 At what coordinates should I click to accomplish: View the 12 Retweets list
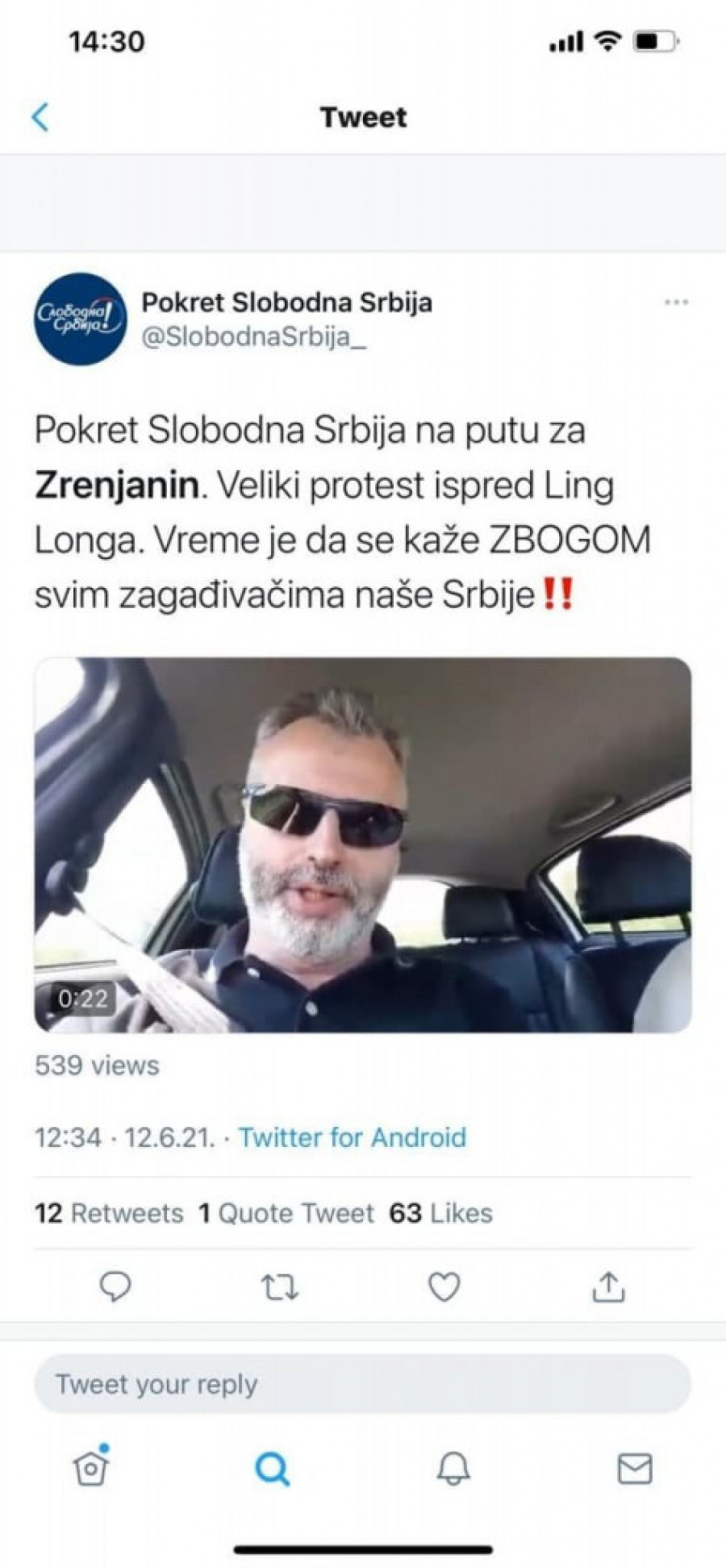click(x=109, y=1213)
